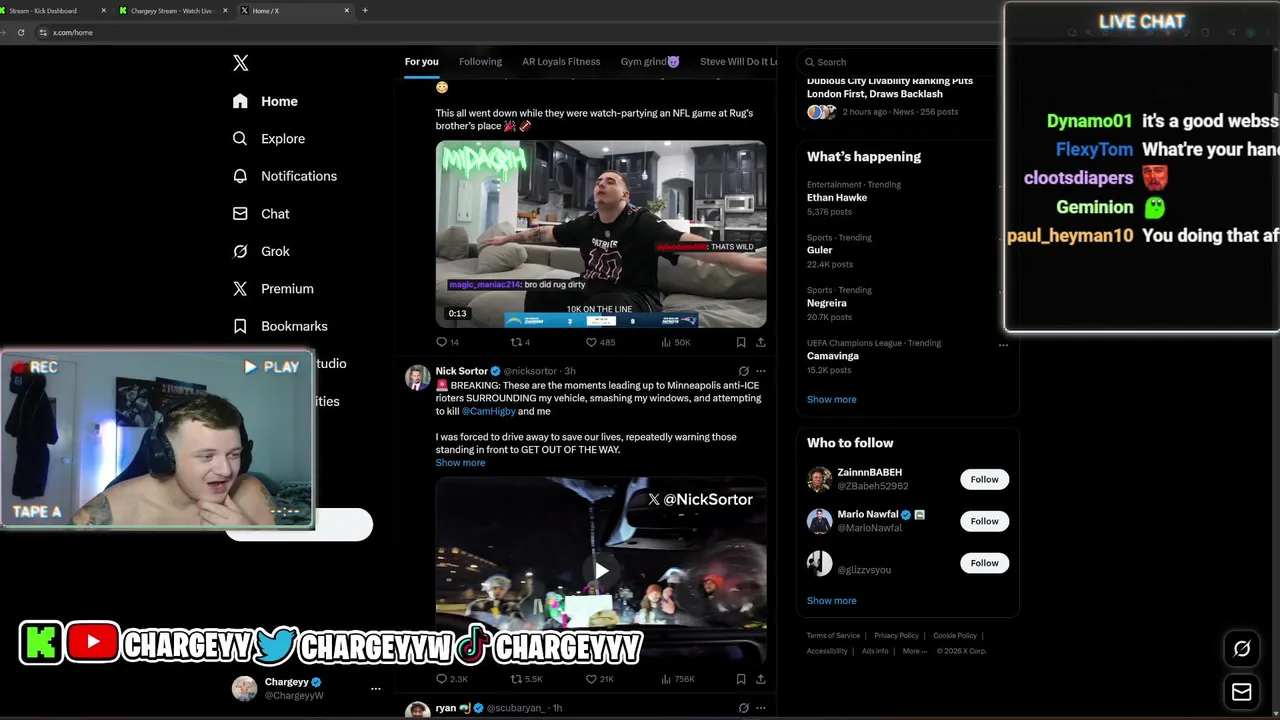Play Nick Sortor's video
The height and width of the screenshot is (720, 1280).
pos(601,570)
